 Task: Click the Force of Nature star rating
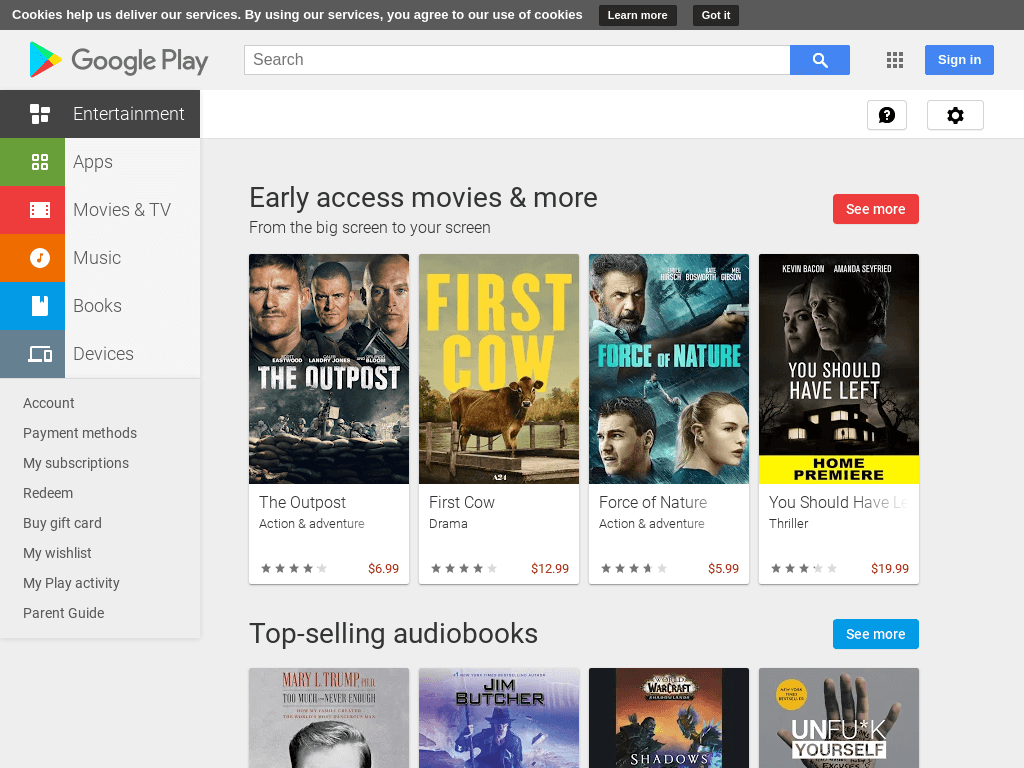633,569
